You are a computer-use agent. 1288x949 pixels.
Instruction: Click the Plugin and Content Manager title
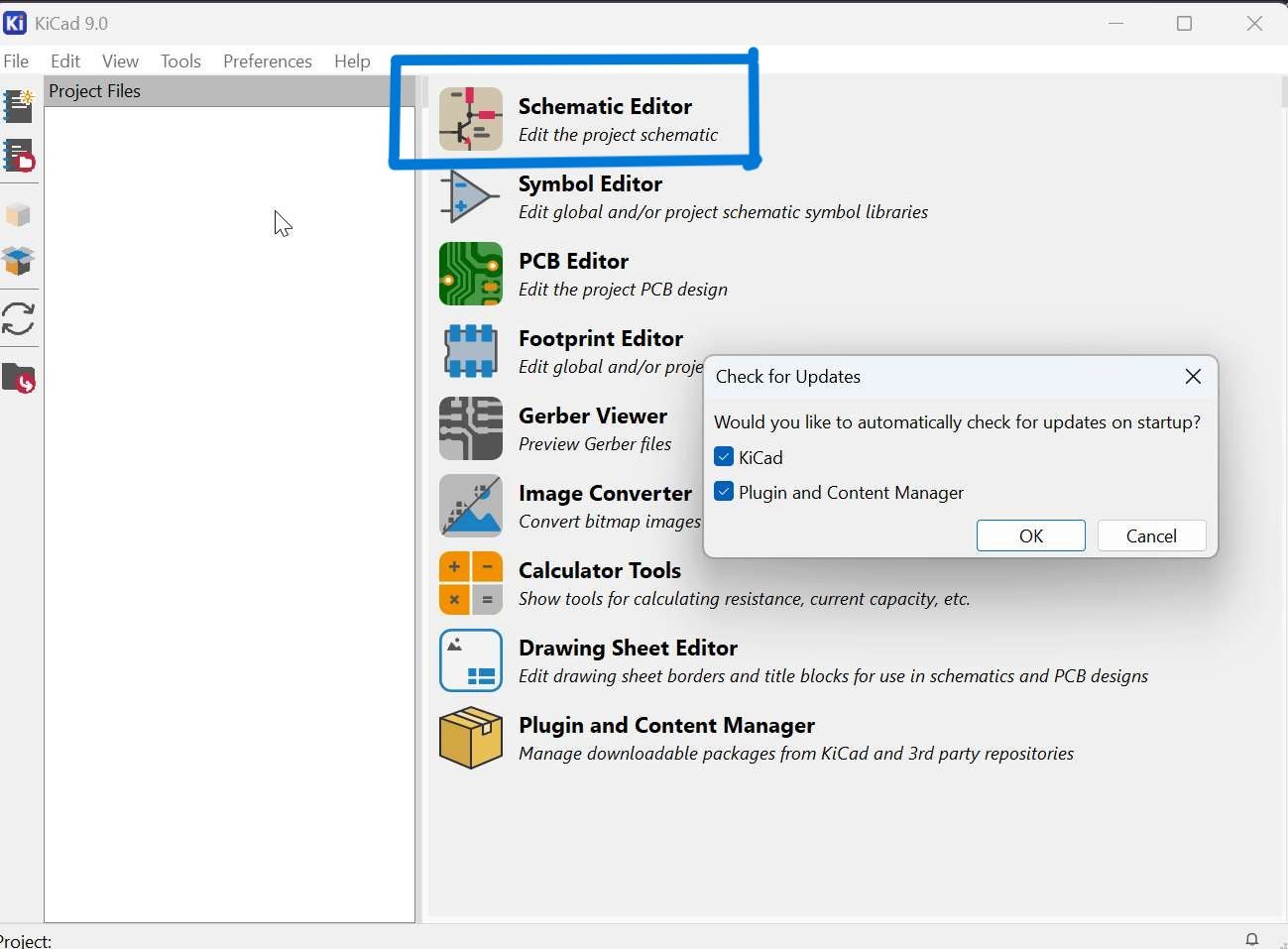click(x=666, y=725)
